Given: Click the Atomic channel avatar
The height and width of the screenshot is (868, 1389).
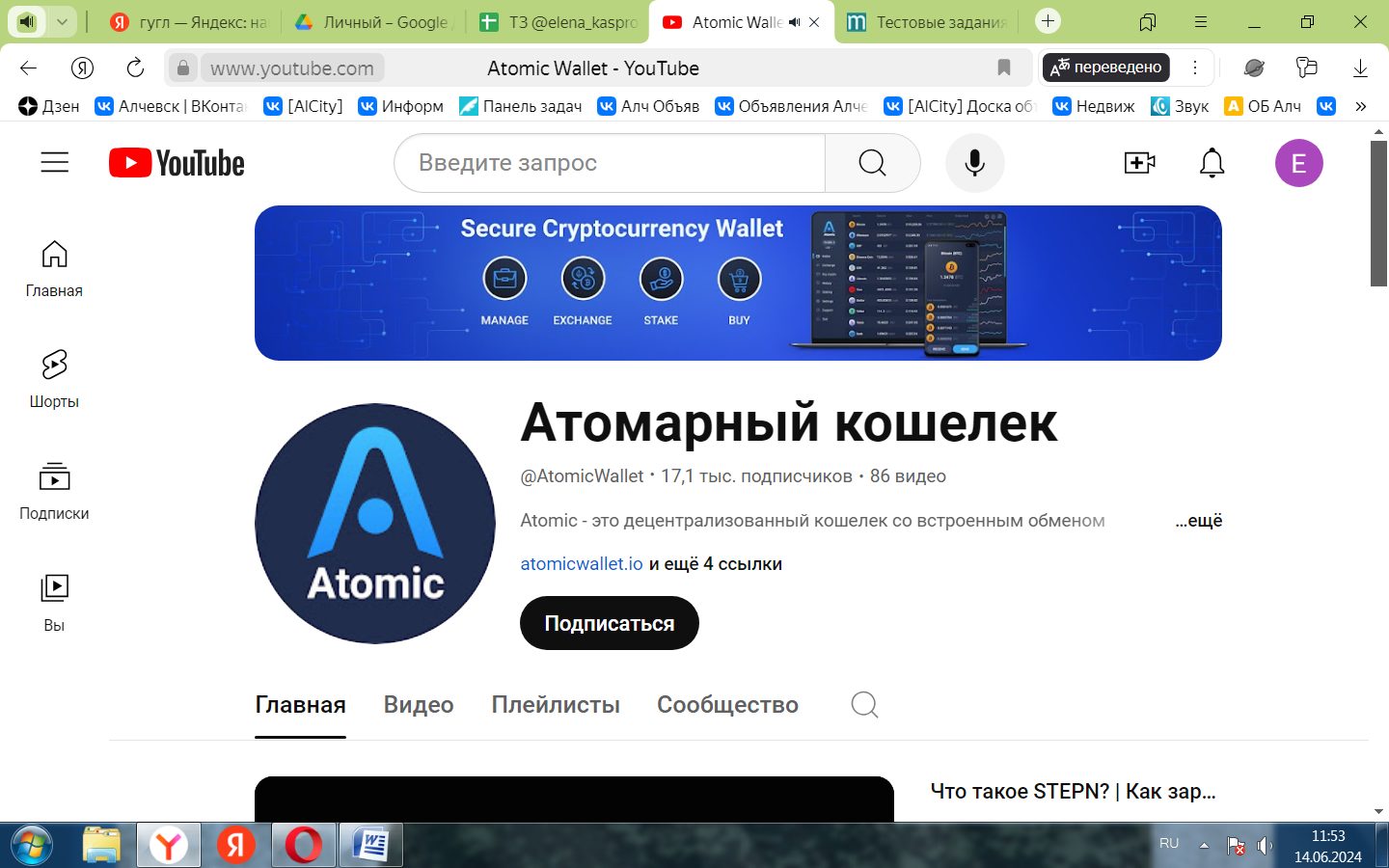Looking at the screenshot, I should (375, 524).
